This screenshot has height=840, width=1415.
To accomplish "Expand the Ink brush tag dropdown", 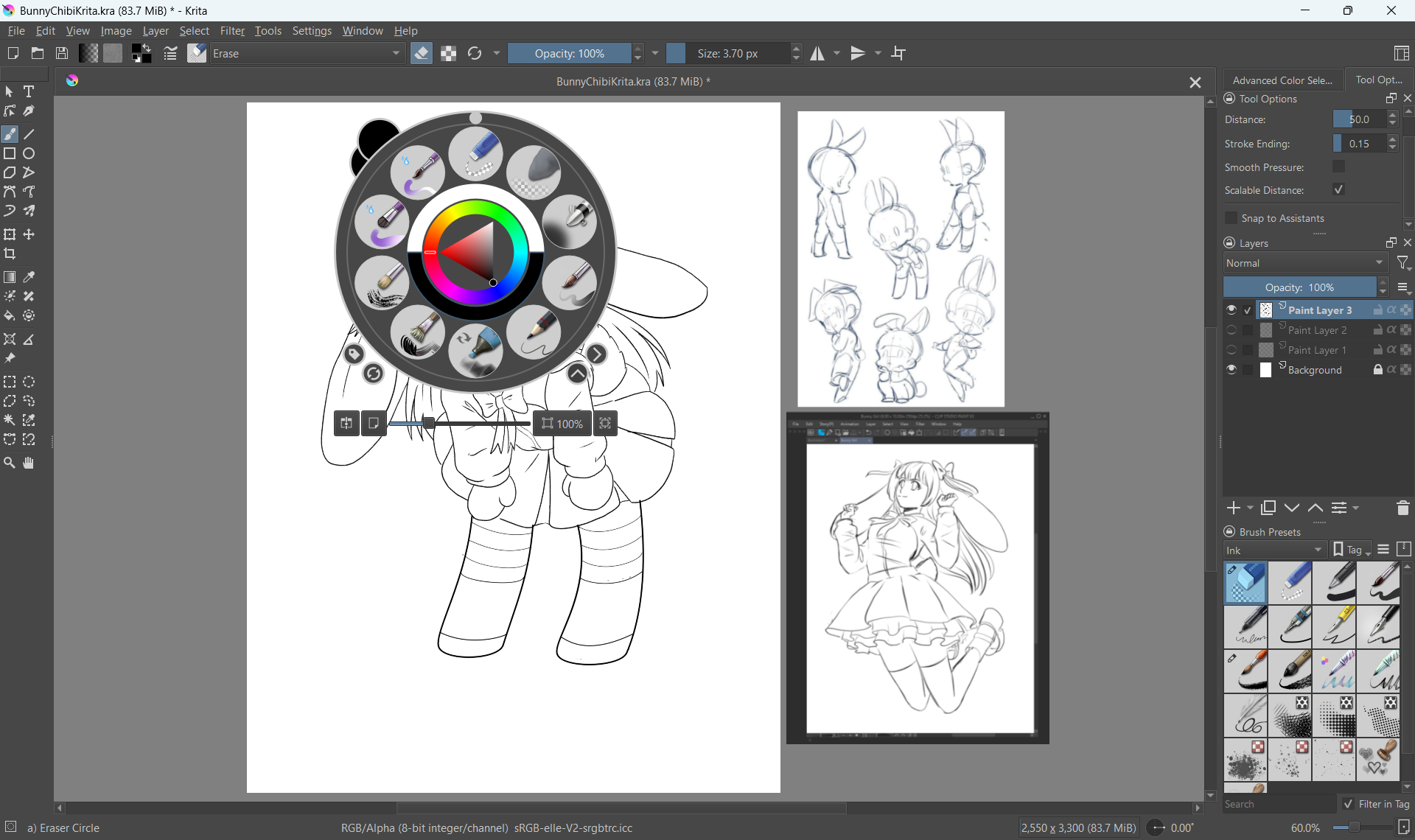I will point(1274,550).
